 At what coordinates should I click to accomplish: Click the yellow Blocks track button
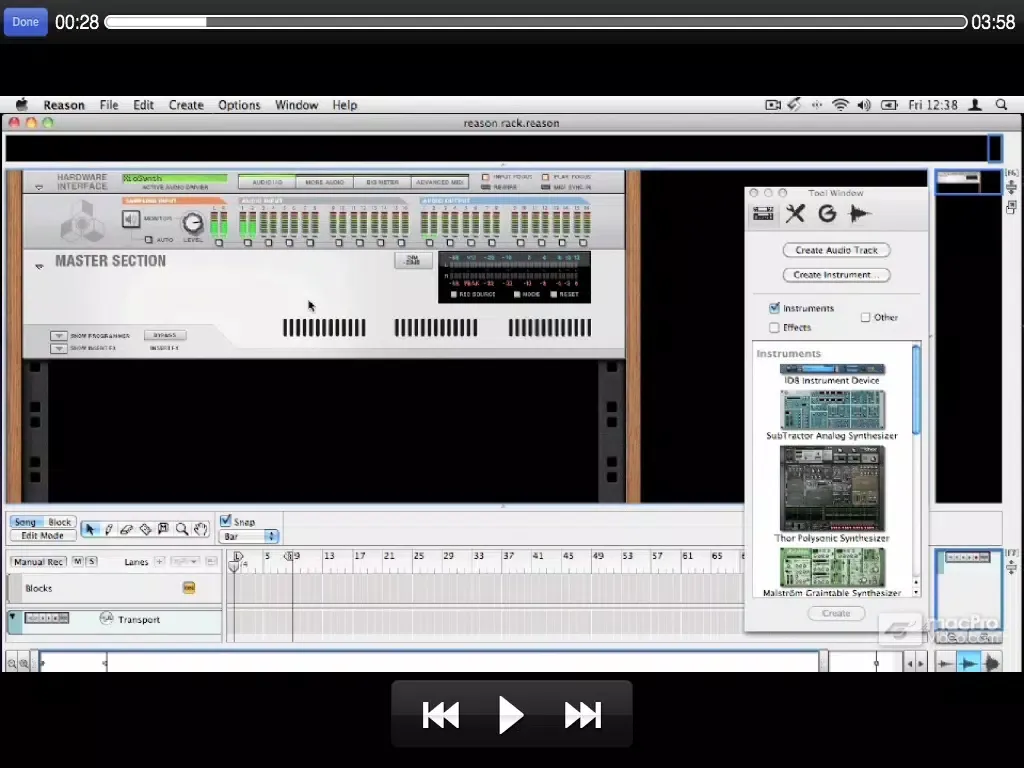189,588
